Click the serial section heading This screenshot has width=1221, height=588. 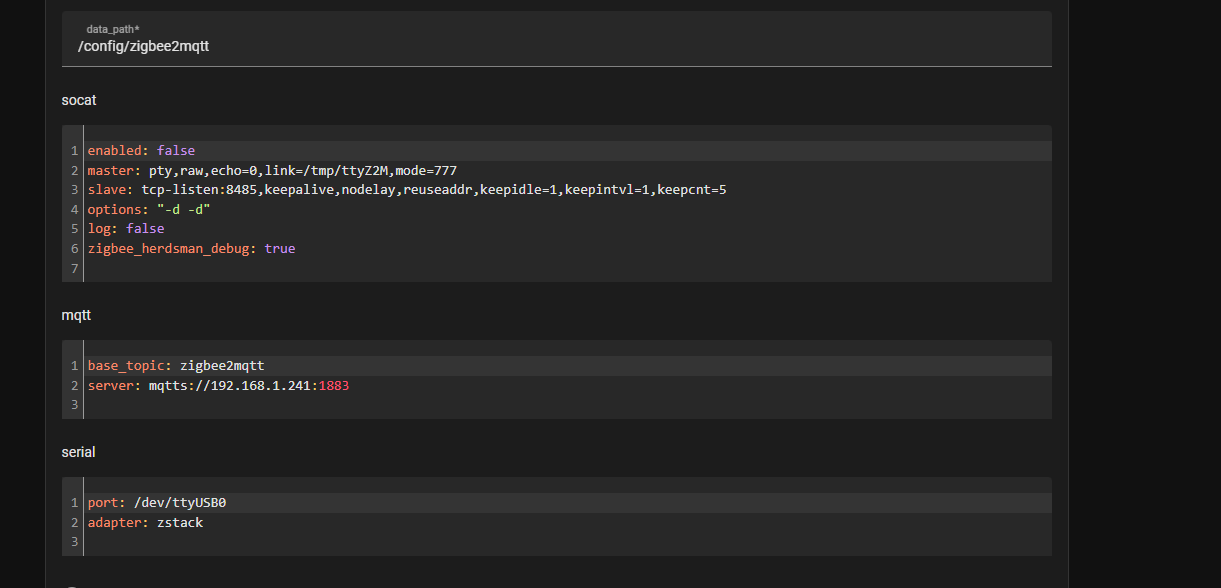click(x=79, y=452)
